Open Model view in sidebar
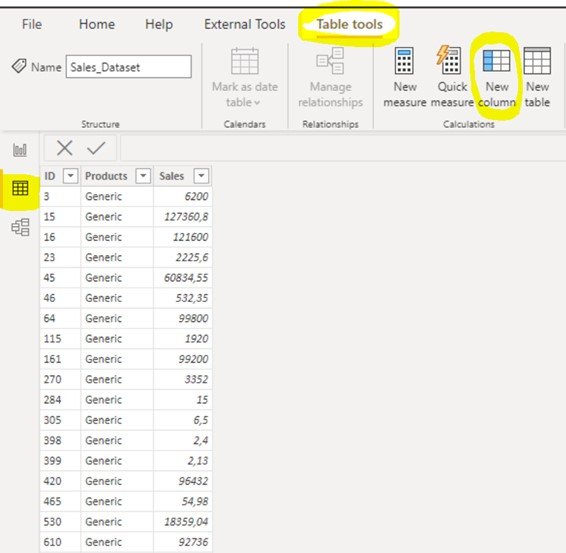 click(20, 227)
